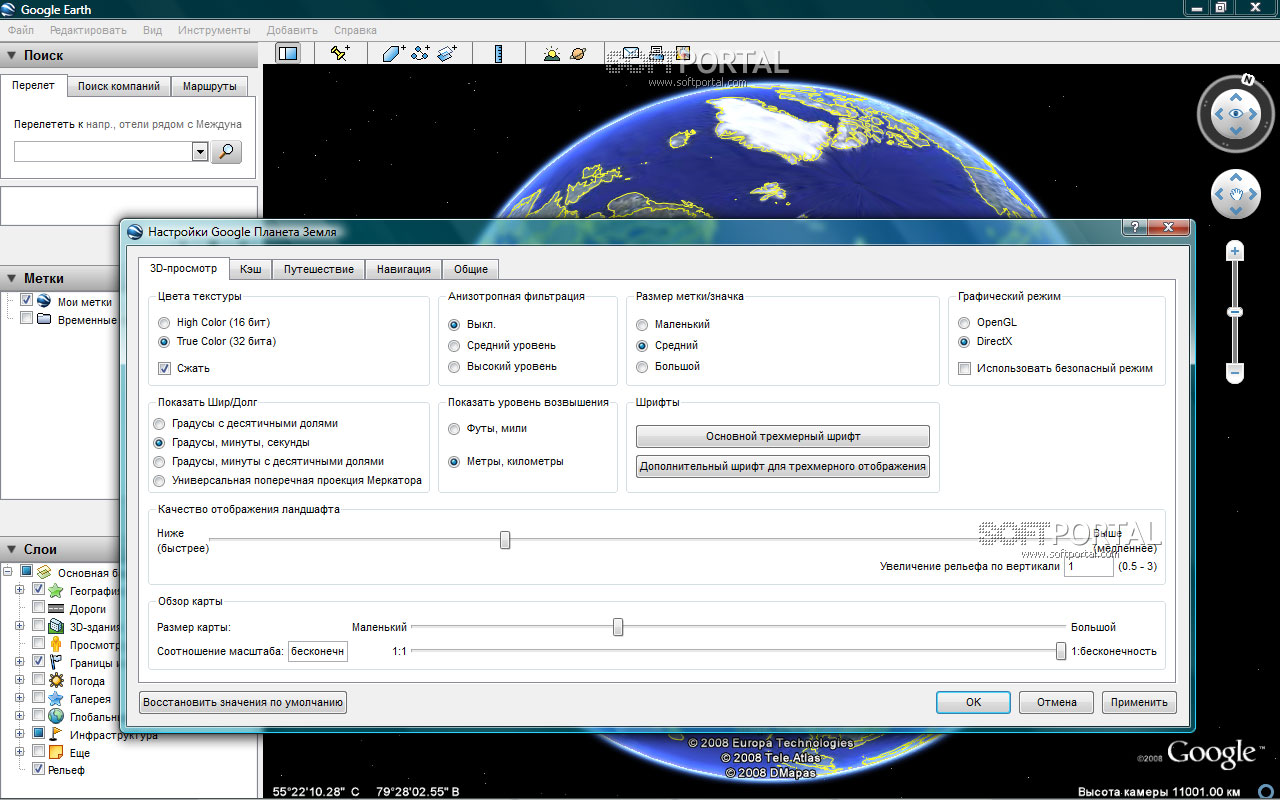Click the green star icon in Layers
Image resolution: width=1280 pixels, height=800 pixels.
[x=56, y=590]
